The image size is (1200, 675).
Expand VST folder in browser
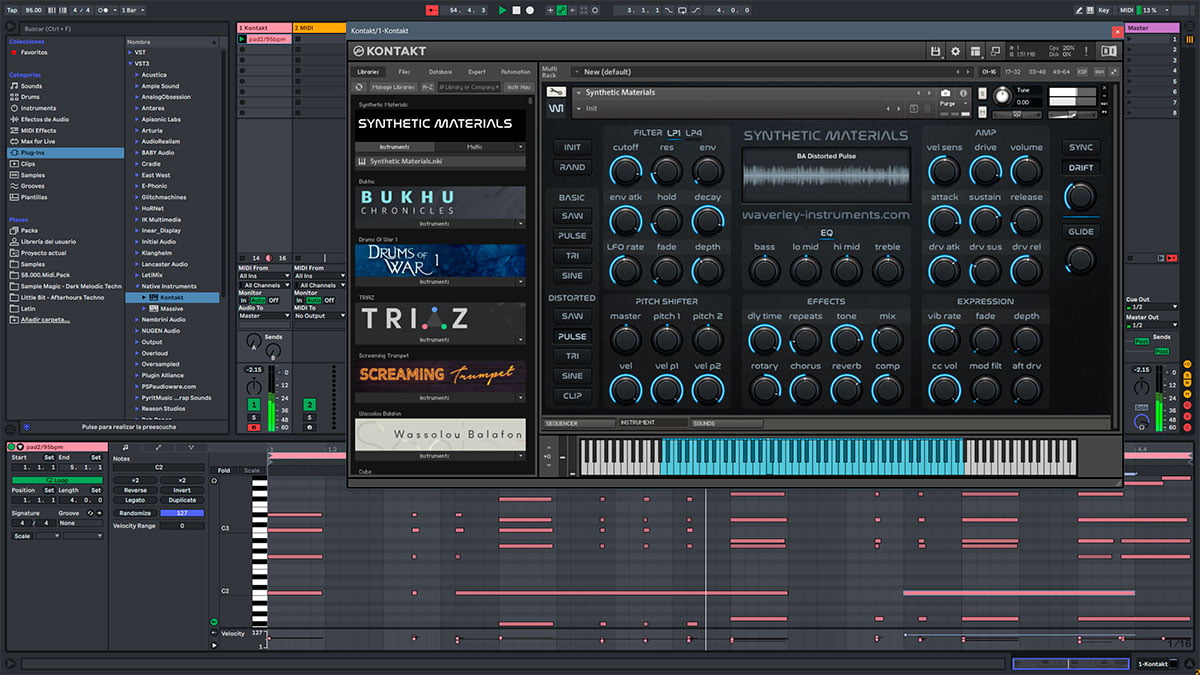pyautogui.click(x=129, y=52)
